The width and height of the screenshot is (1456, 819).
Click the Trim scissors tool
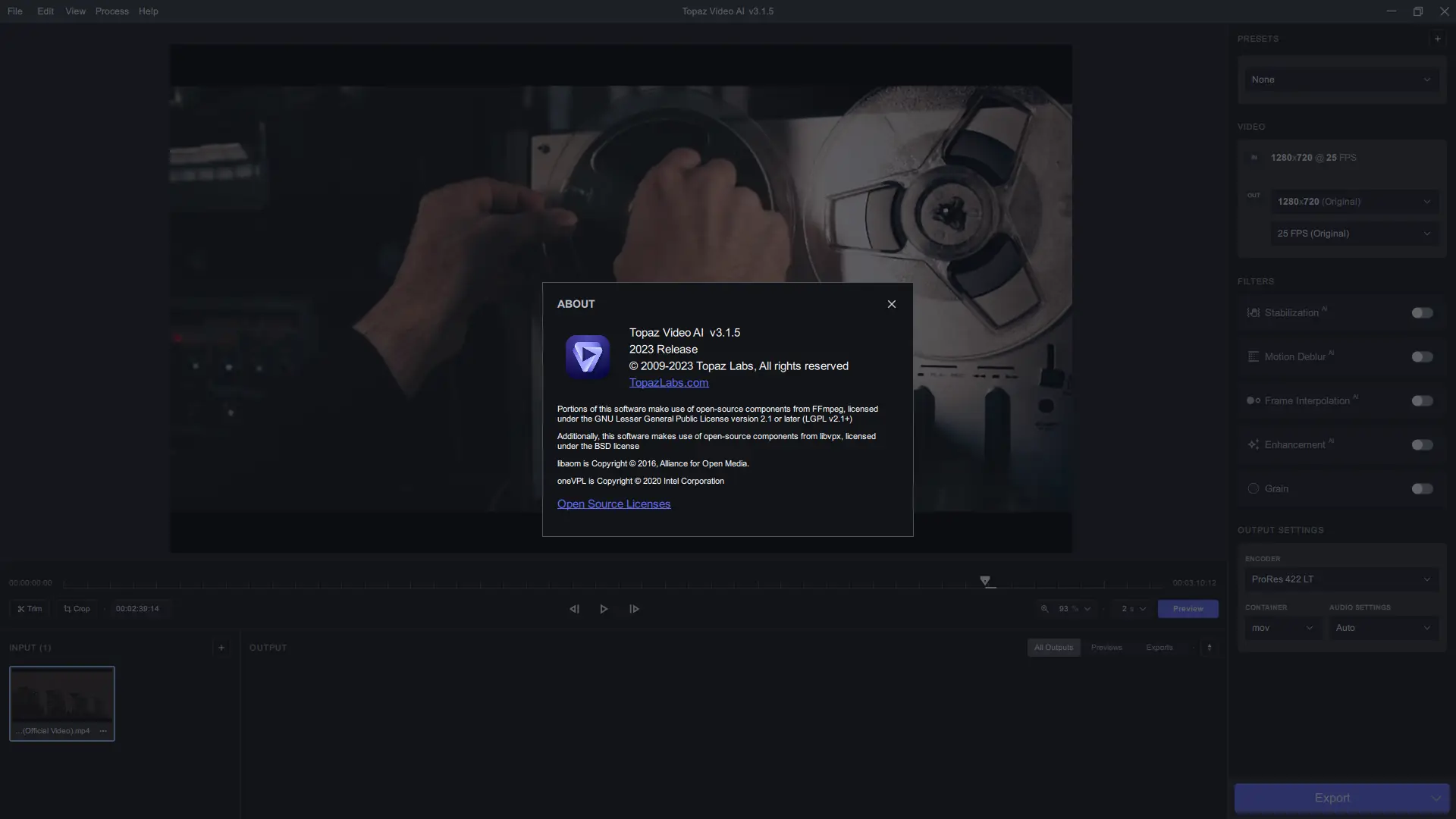[x=30, y=609]
